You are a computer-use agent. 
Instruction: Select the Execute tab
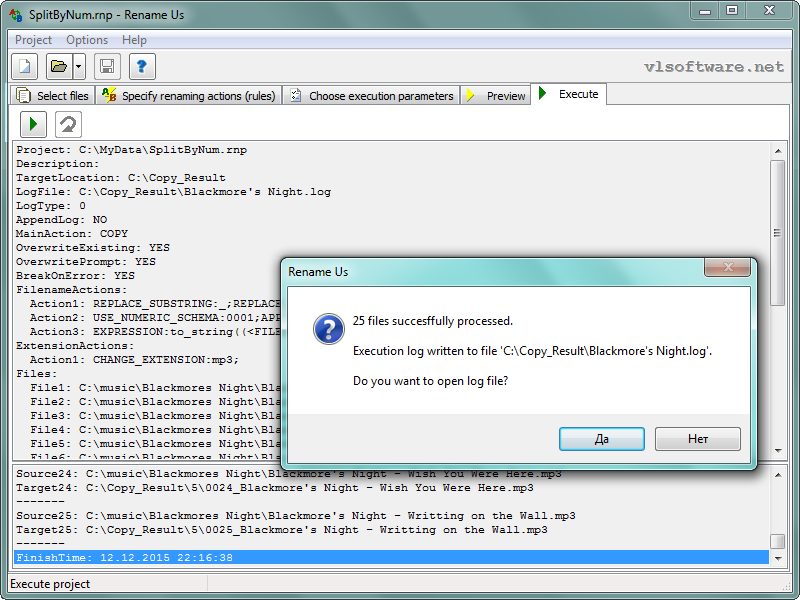(569, 94)
